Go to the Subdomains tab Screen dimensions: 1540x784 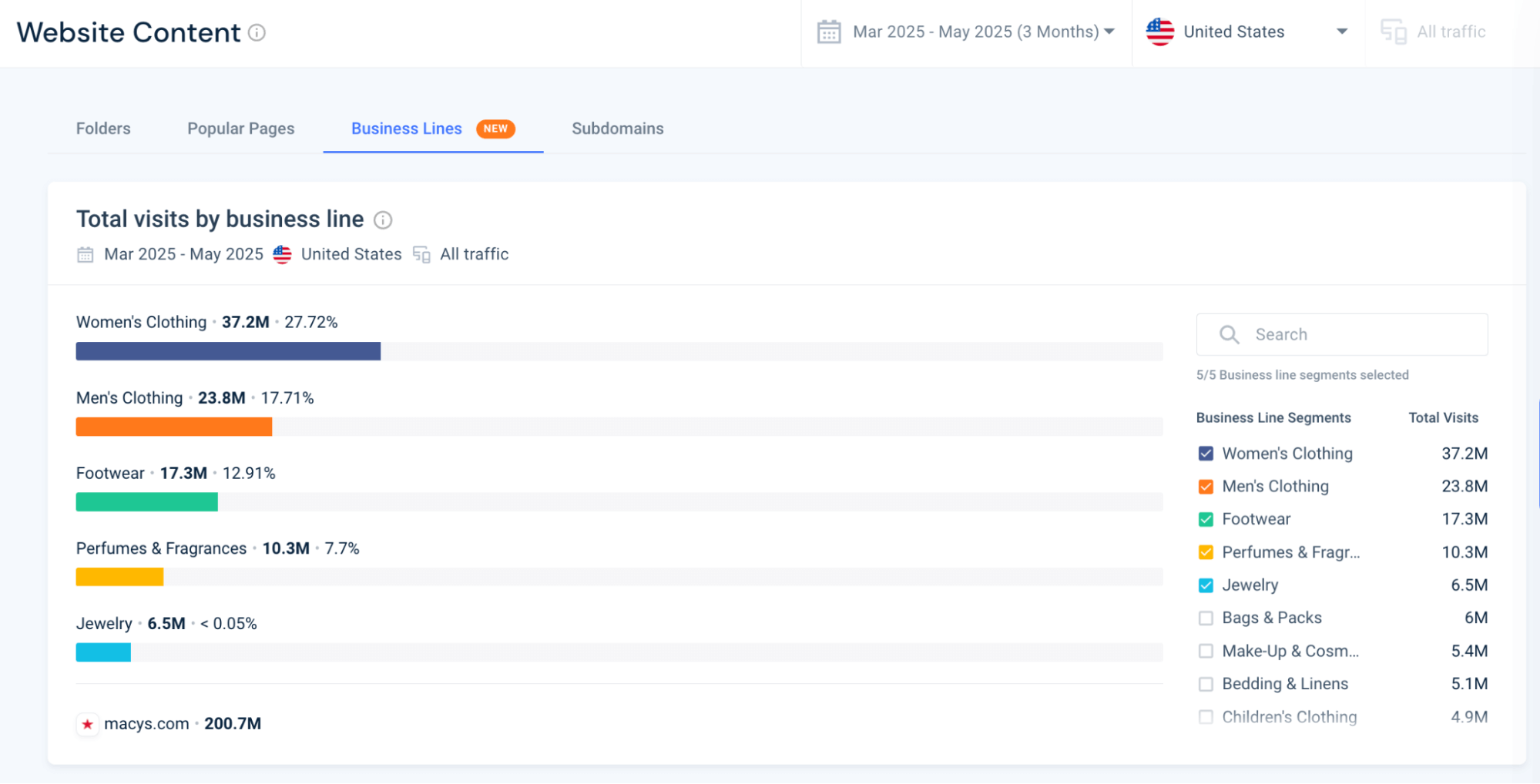pyautogui.click(x=617, y=129)
